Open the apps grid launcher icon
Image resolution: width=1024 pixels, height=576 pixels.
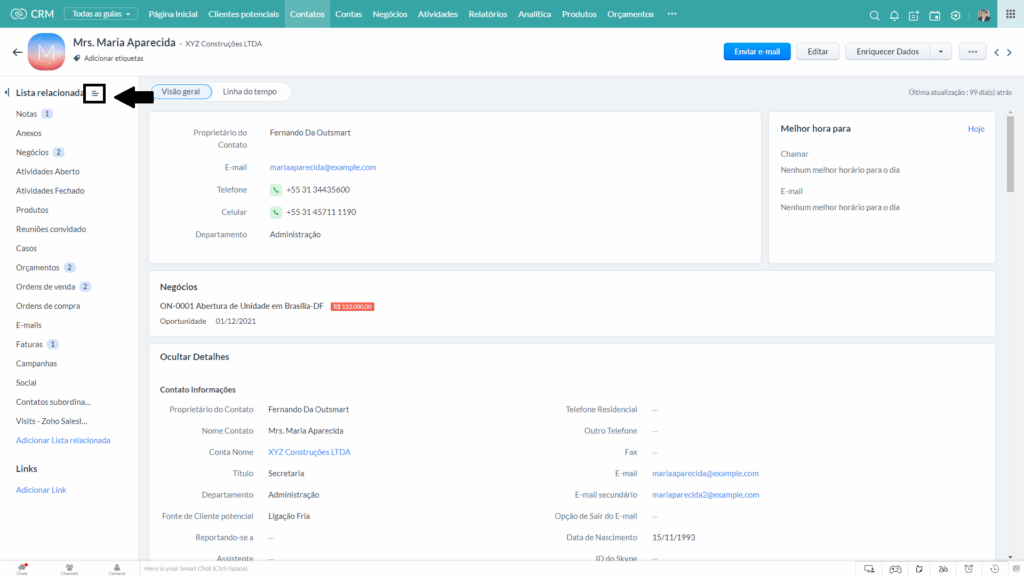click(x=1010, y=14)
